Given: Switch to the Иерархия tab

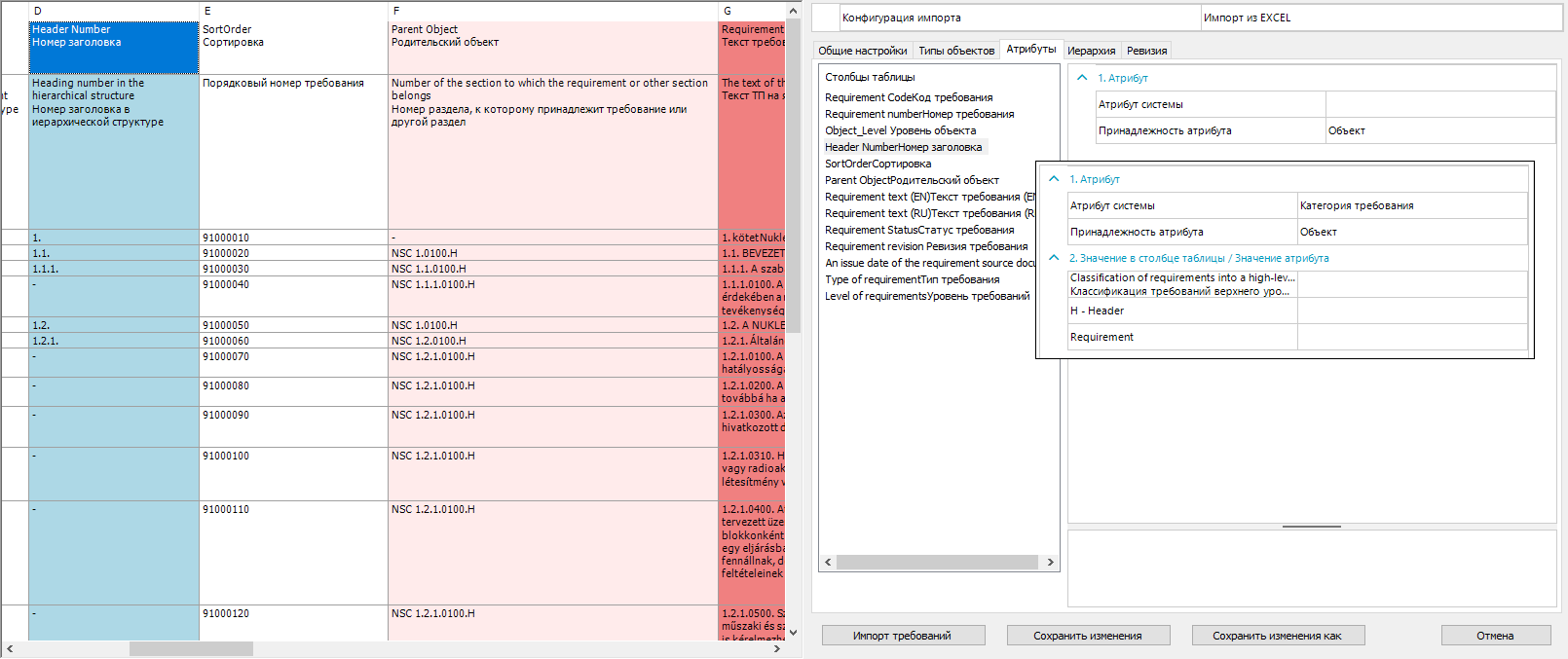Looking at the screenshot, I should [1091, 51].
